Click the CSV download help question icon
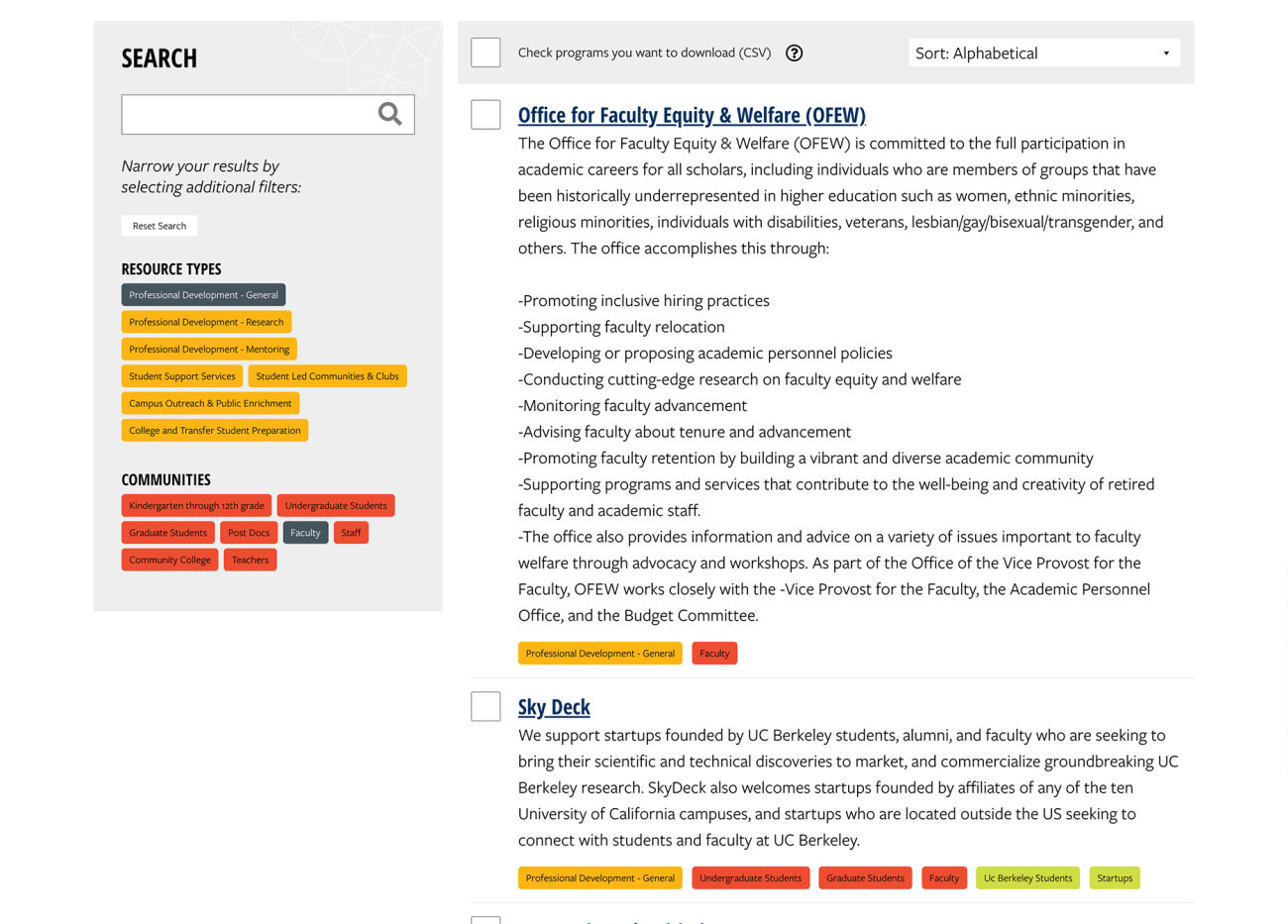1288x924 pixels. coord(794,53)
